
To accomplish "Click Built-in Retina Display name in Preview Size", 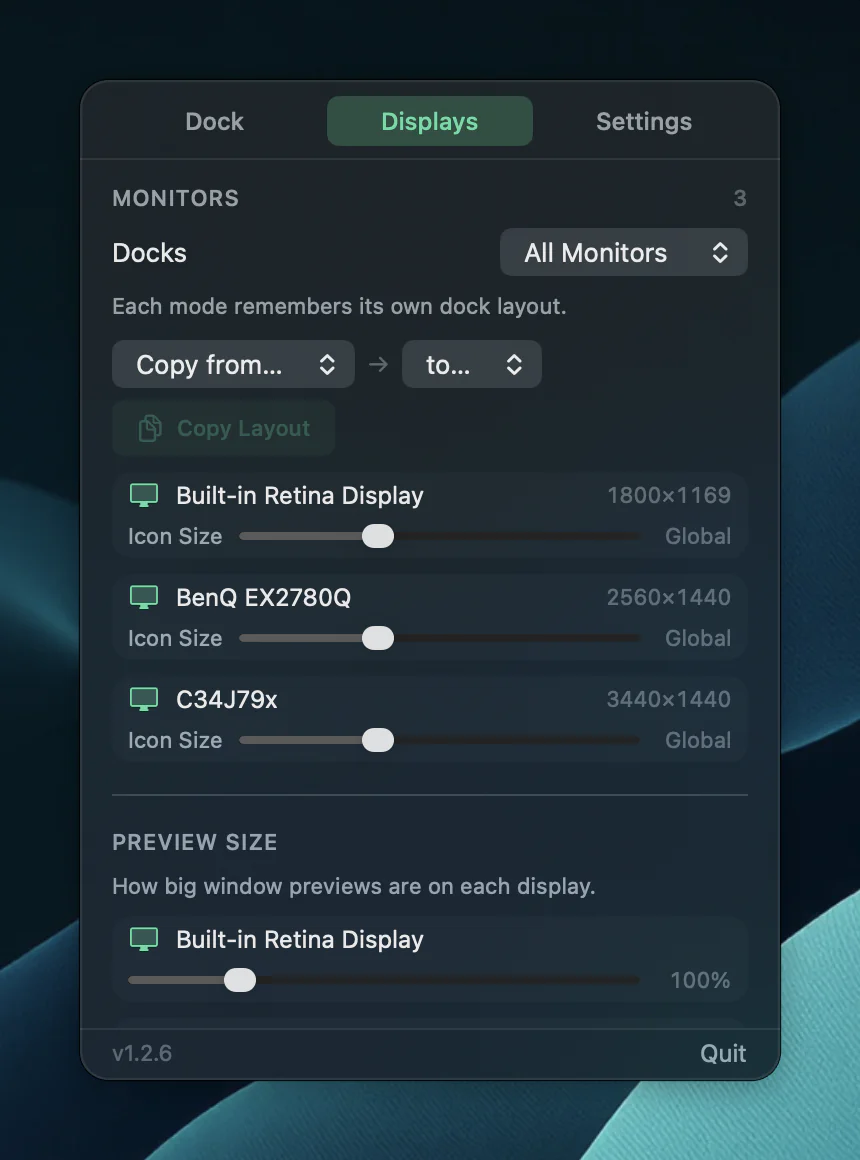I will [300, 940].
